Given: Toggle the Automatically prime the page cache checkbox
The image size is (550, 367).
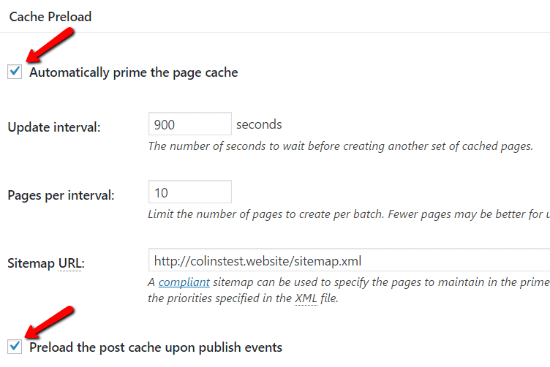Looking at the screenshot, I should click(15, 72).
